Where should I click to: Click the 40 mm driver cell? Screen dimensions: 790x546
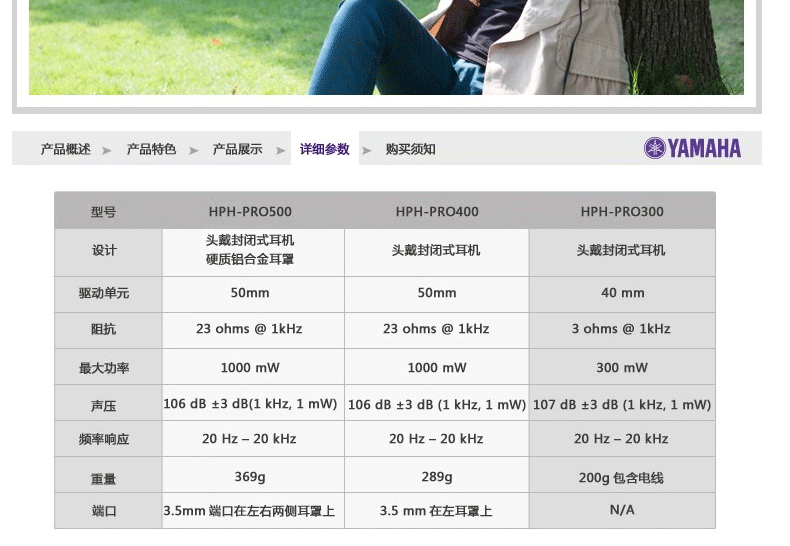pos(623,293)
